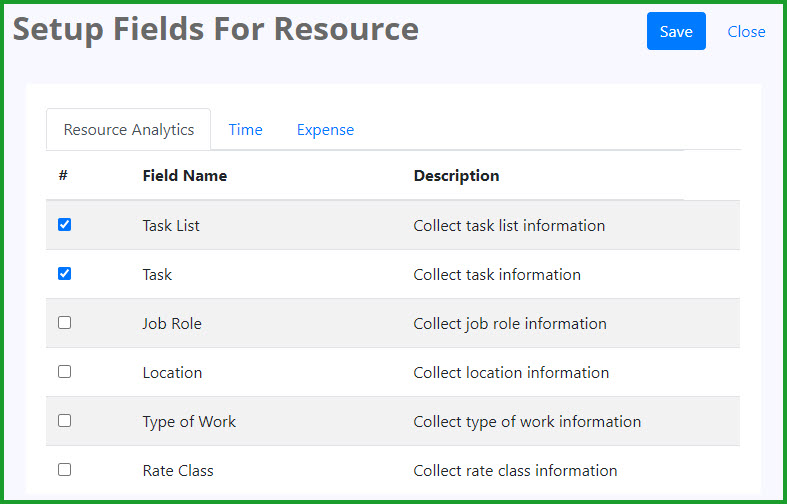The width and height of the screenshot is (787, 504).
Task: Click the # column header
Action: [63, 176]
